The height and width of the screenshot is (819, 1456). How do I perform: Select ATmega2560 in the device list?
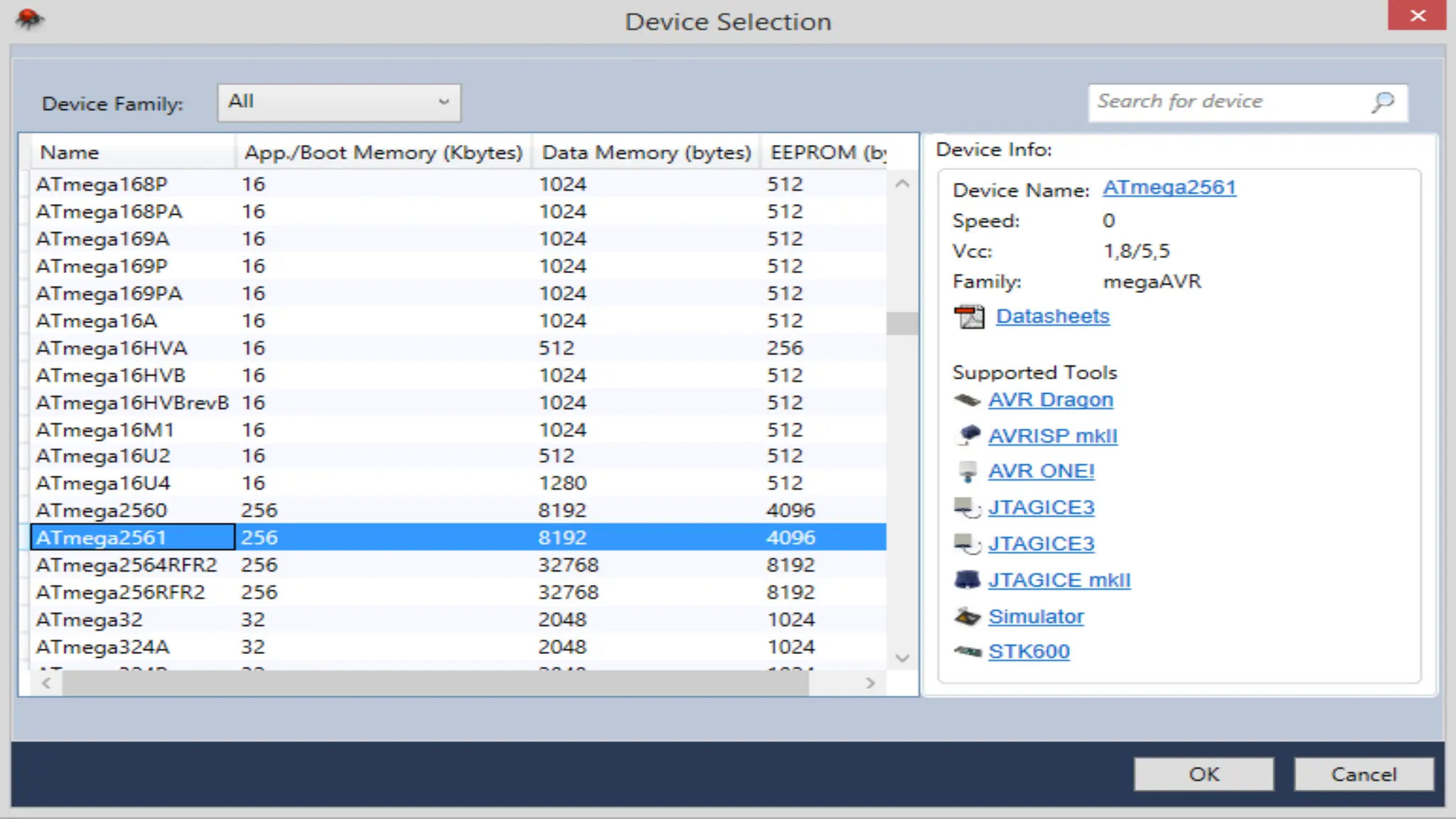[x=102, y=510]
